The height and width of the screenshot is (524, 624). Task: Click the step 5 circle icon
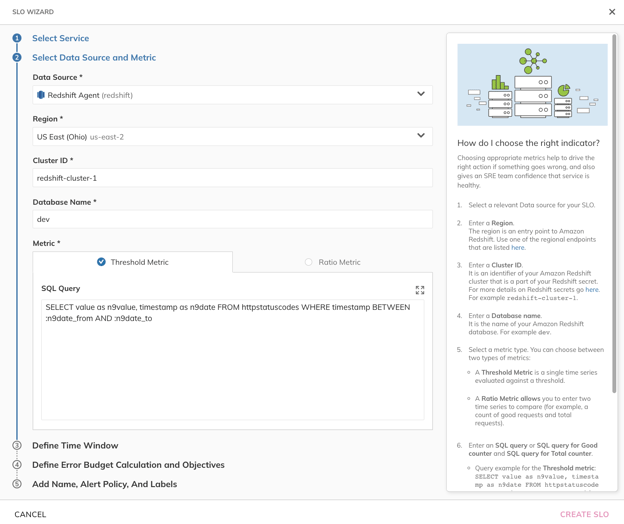(x=17, y=484)
